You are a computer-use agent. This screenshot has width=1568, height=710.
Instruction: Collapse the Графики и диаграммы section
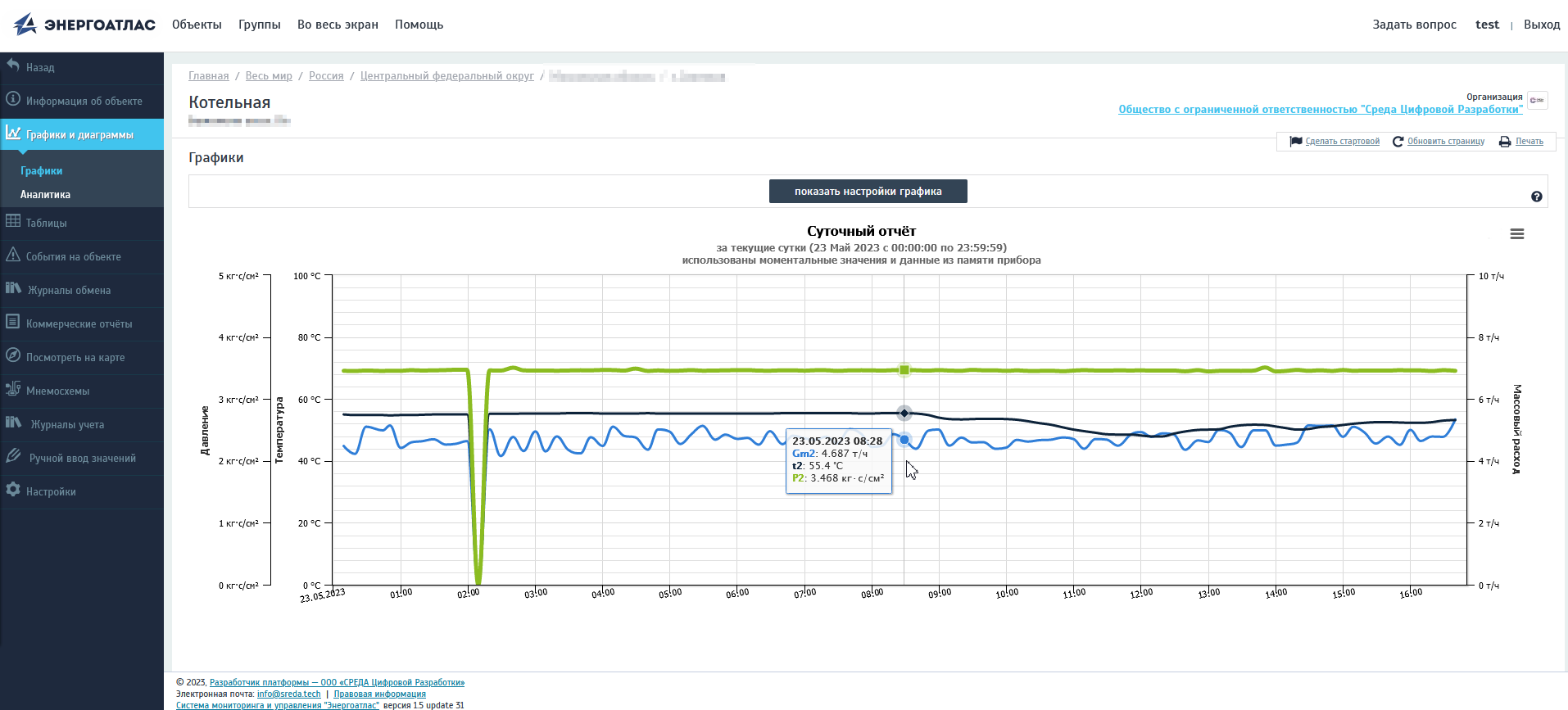[79, 134]
